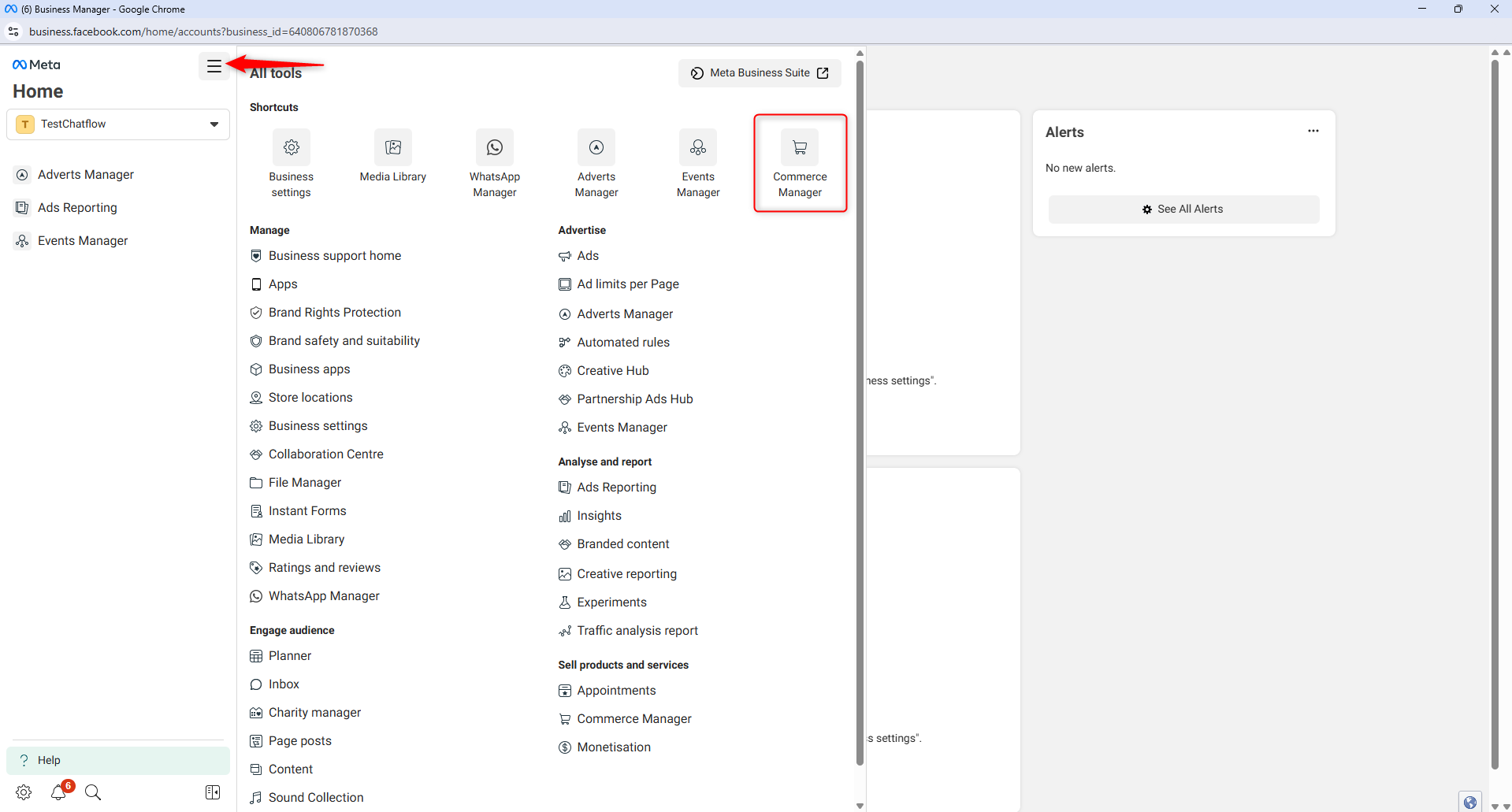Image resolution: width=1512 pixels, height=812 pixels.
Task: Click See All Alerts button
Action: point(1183,209)
